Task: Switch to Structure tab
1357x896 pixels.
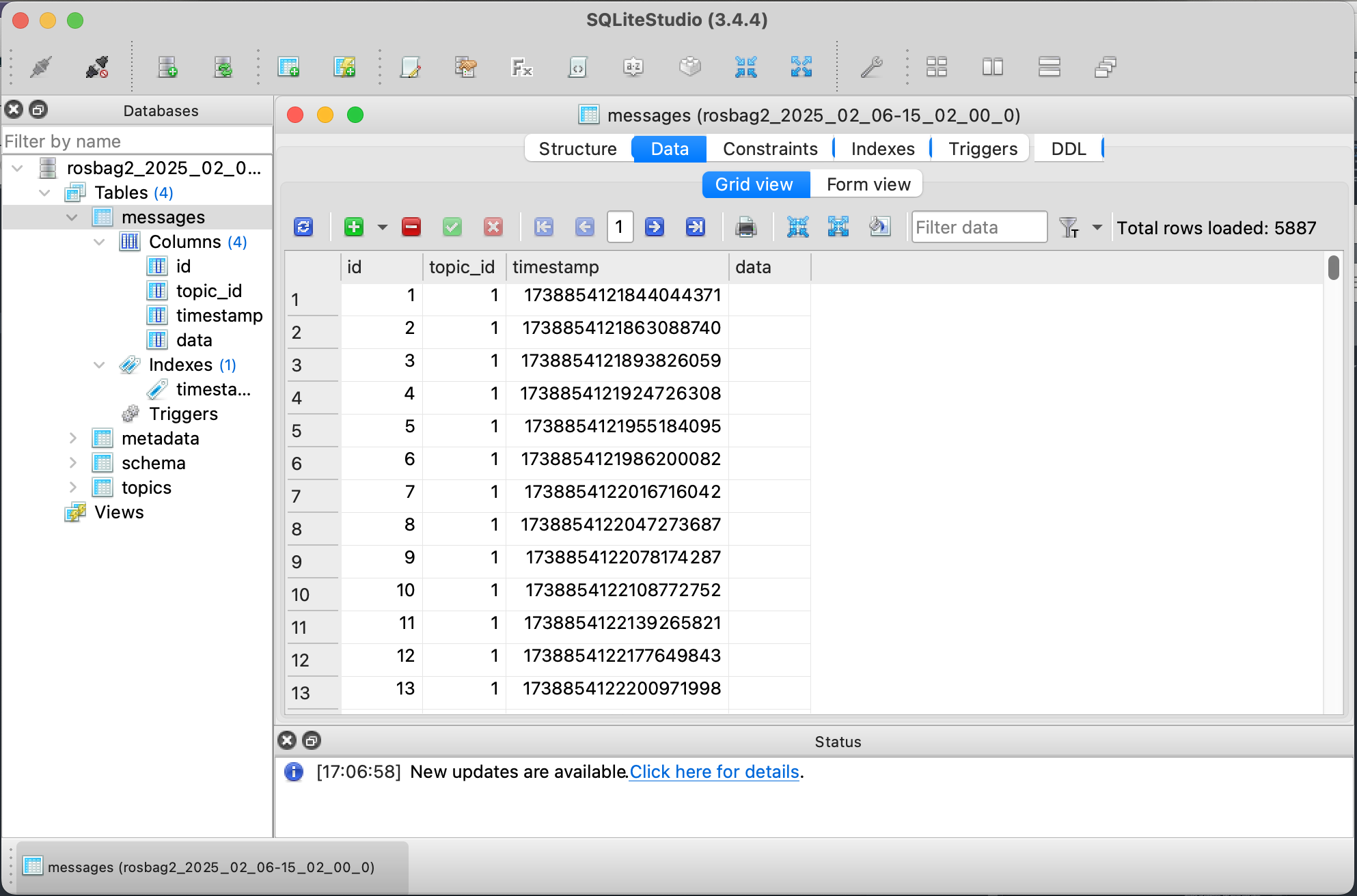Action: point(578,149)
